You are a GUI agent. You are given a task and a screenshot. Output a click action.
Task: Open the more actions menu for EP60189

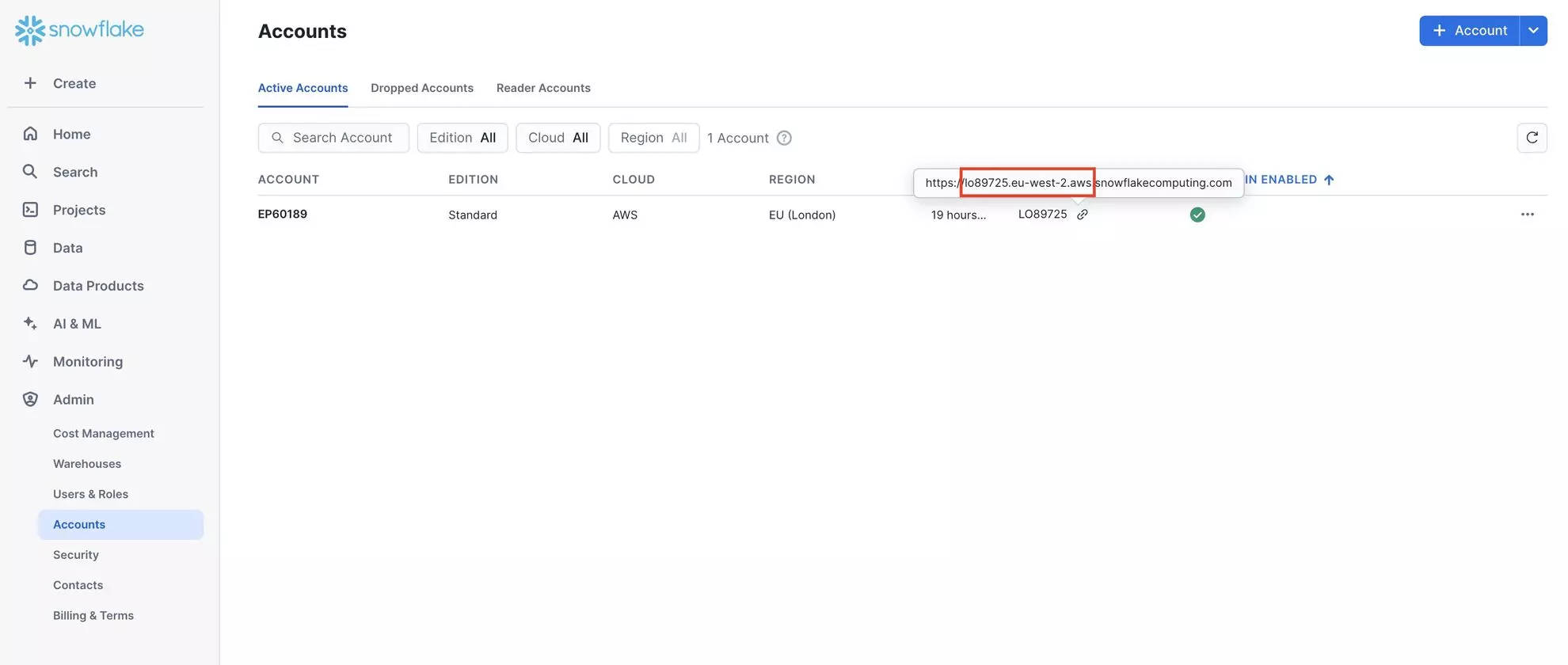click(x=1528, y=215)
